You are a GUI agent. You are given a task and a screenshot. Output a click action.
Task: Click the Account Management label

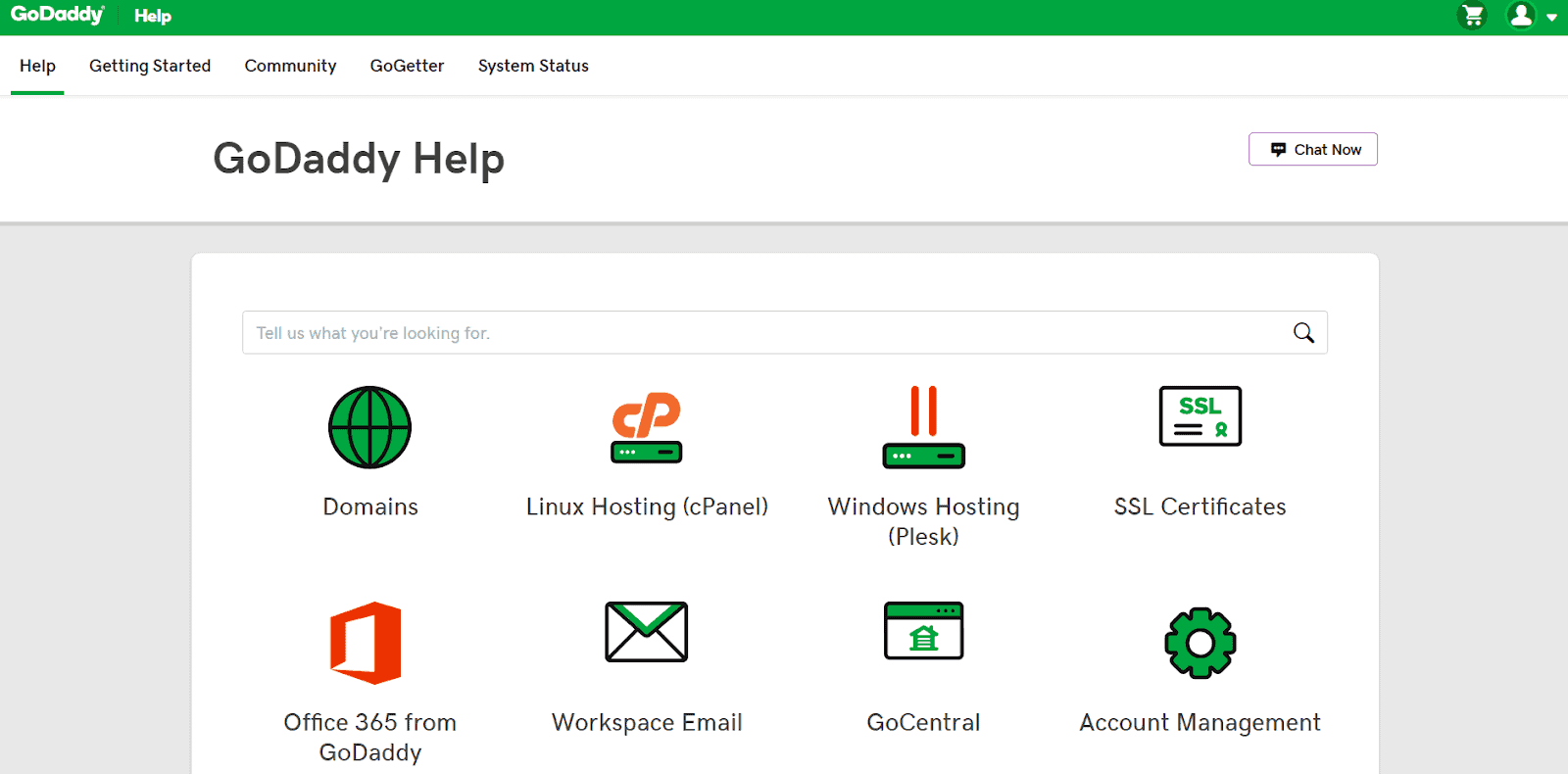(x=1200, y=722)
